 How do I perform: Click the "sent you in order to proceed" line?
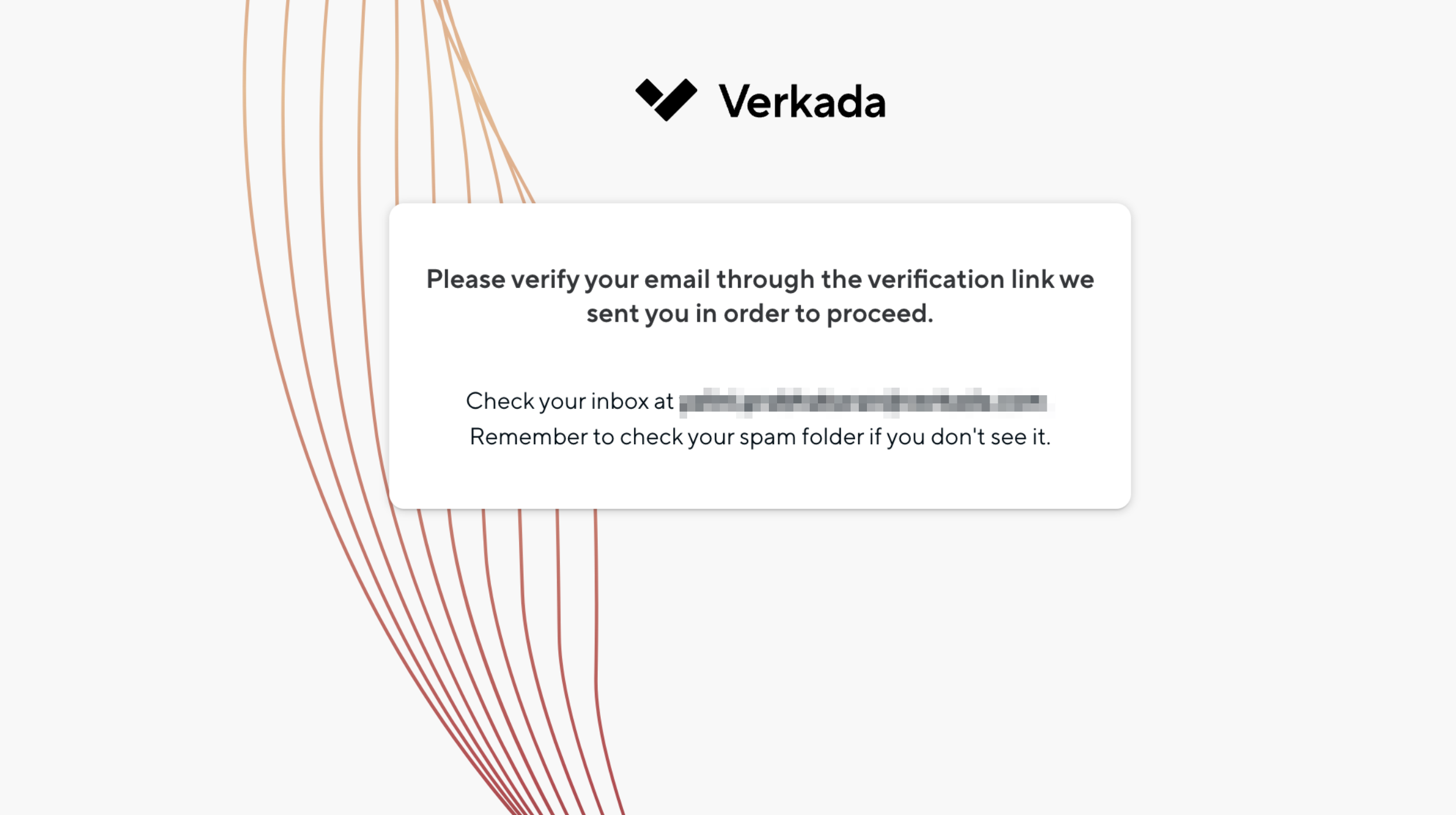[760, 314]
